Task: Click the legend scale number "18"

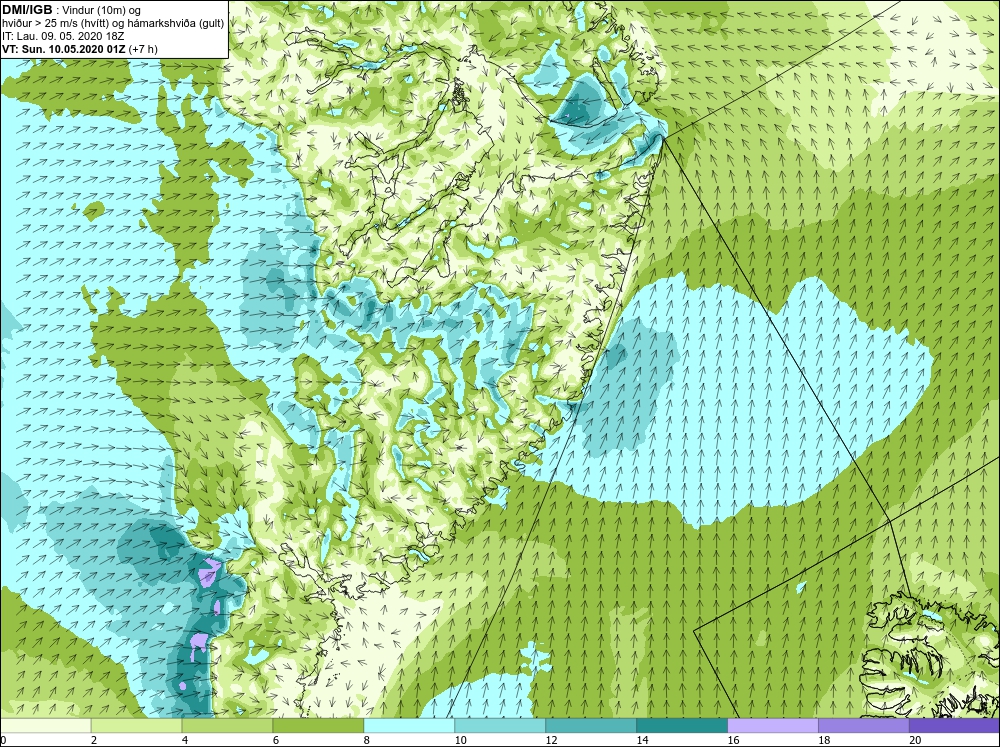Action: 824,740
